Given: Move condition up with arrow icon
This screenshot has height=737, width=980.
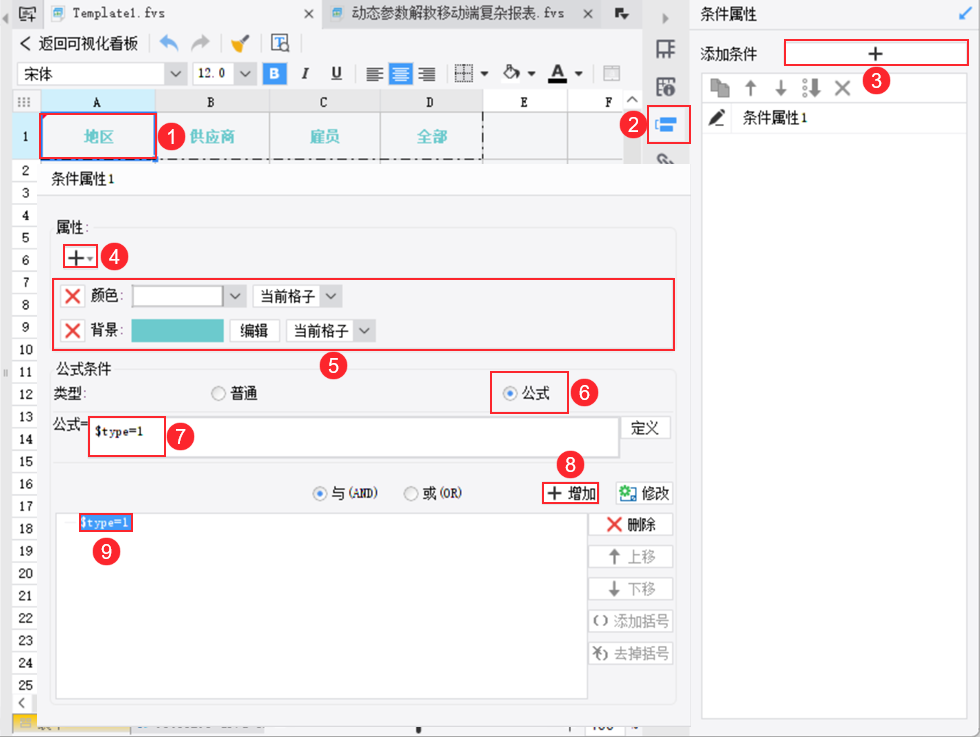Looking at the screenshot, I should (x=751, y=88).
